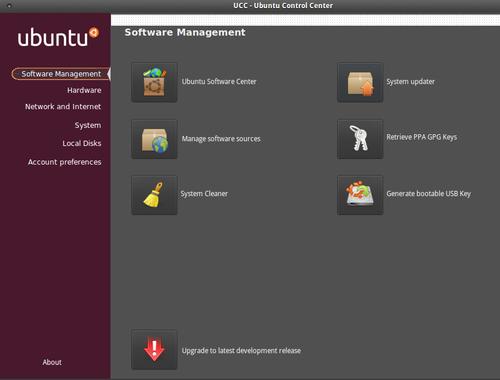This screenshot has height=380, width=500.
Task: Launch the System updater package icon
Action: [x=360, y=82]
